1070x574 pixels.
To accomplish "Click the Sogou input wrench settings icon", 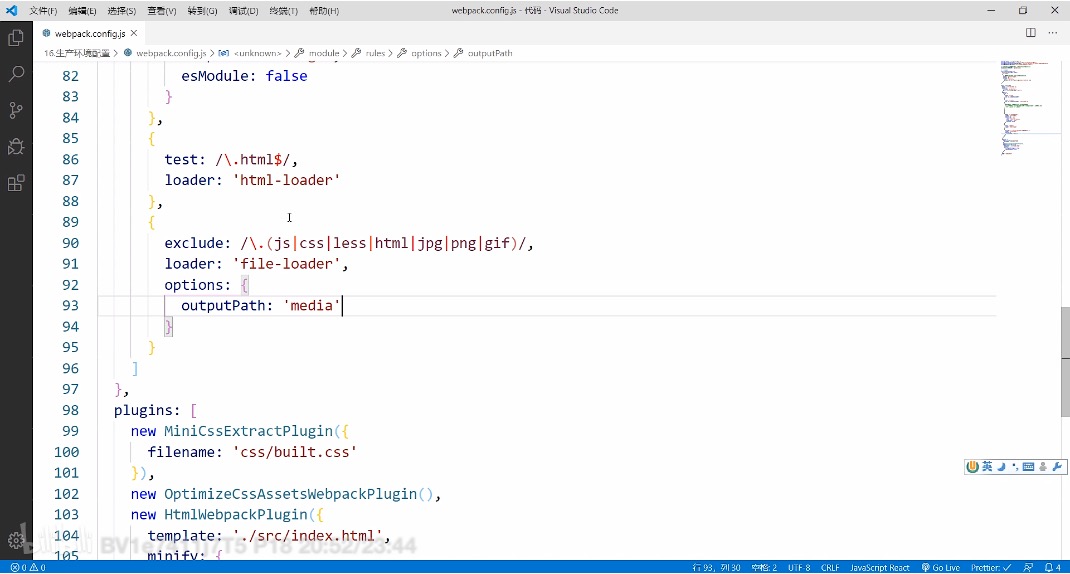I will tap(1057, 467).
